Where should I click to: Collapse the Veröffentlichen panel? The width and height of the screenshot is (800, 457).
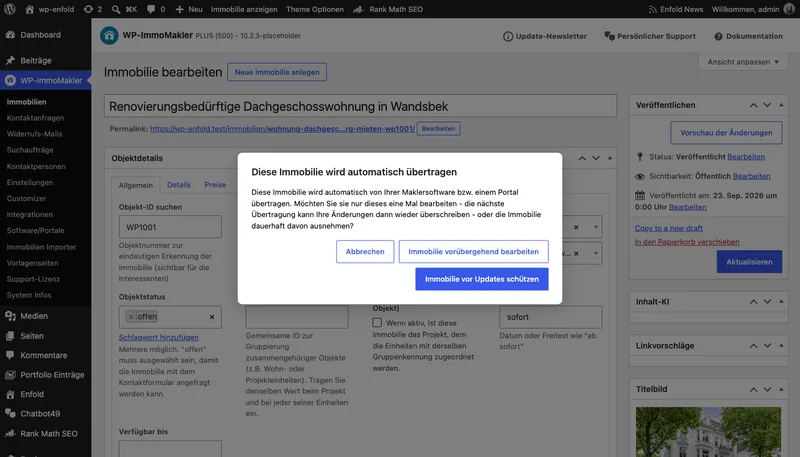point(781,105)
